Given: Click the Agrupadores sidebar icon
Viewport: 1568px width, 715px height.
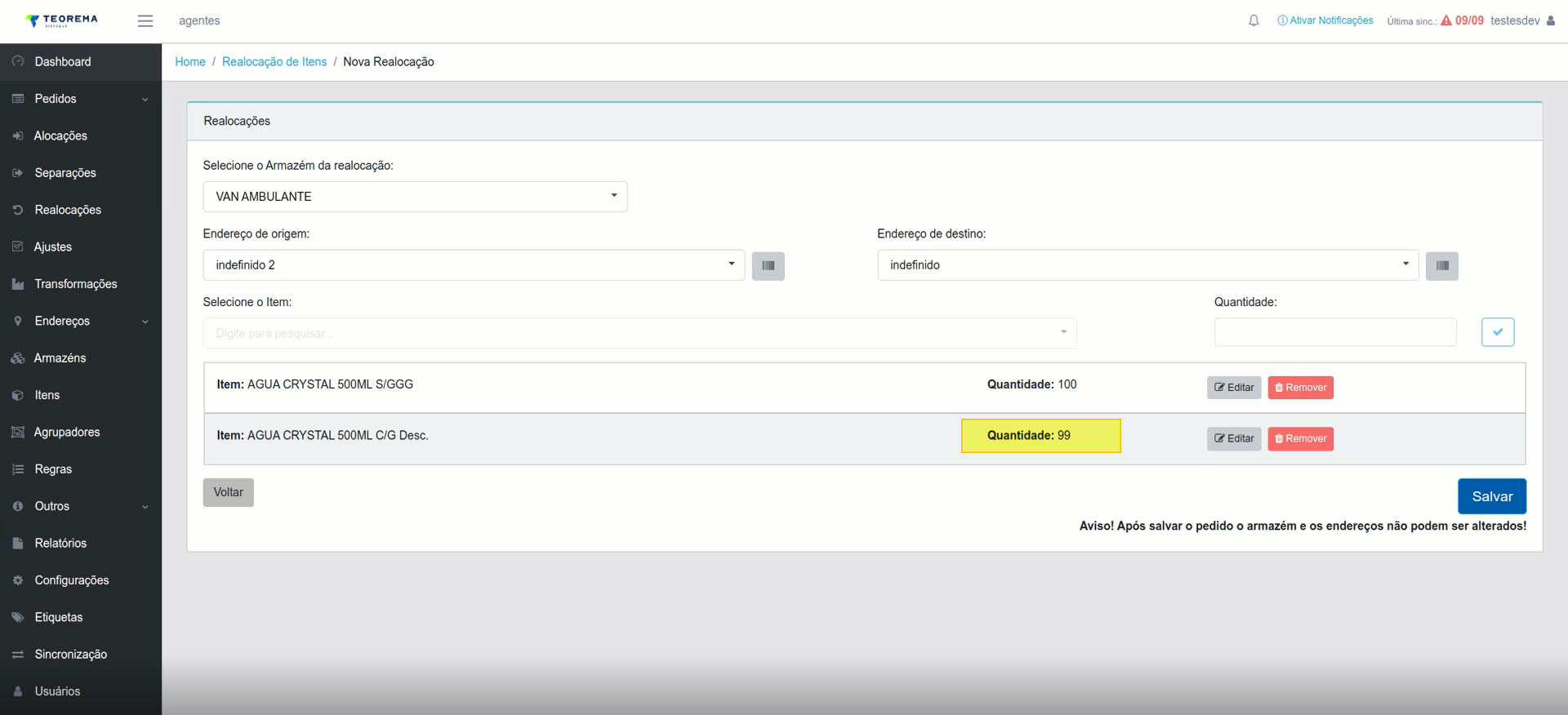Looking at the screenshot, I should pyautogui.click(x=18, y=432).
